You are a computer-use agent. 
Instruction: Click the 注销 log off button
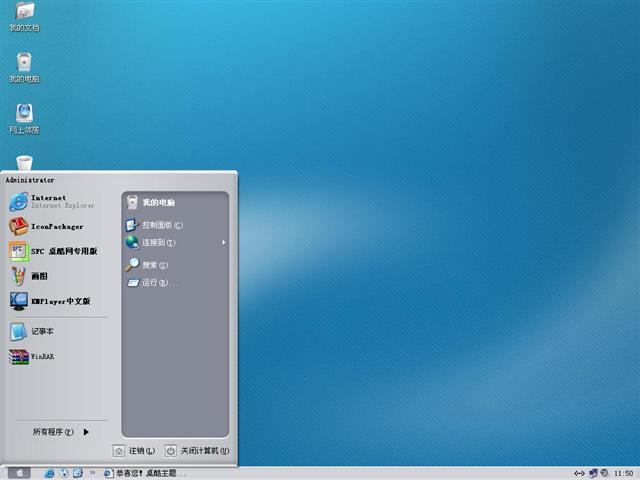coord(134,451)
